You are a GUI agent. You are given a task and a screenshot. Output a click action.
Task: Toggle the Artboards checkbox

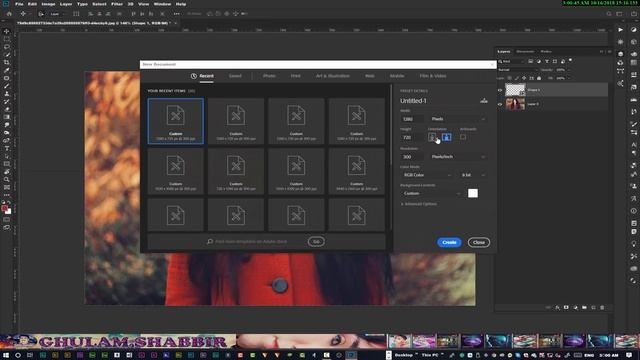463,137
